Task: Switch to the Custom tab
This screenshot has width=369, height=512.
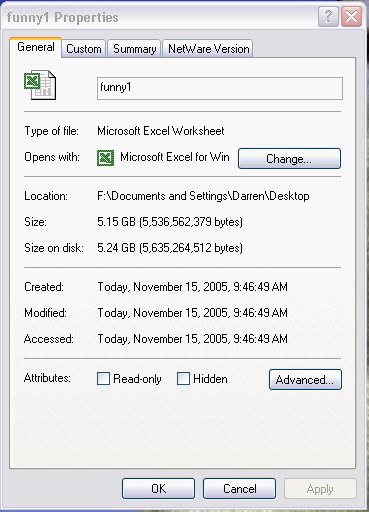Action: point(84,49)
